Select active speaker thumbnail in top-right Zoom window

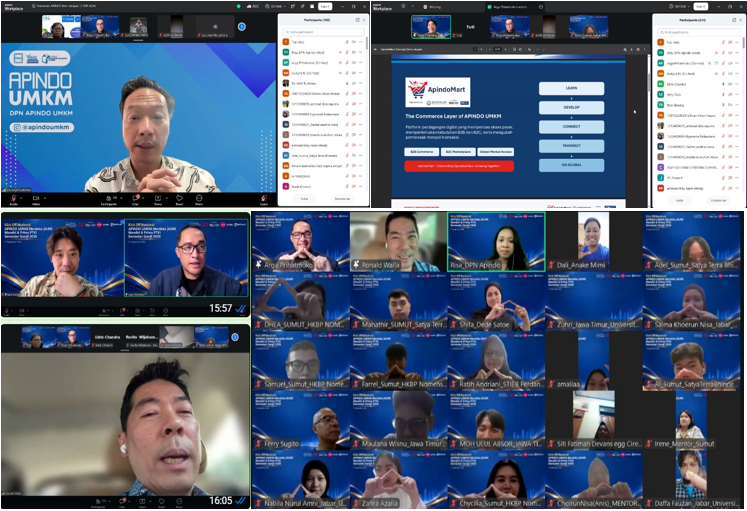coord(431,27)
